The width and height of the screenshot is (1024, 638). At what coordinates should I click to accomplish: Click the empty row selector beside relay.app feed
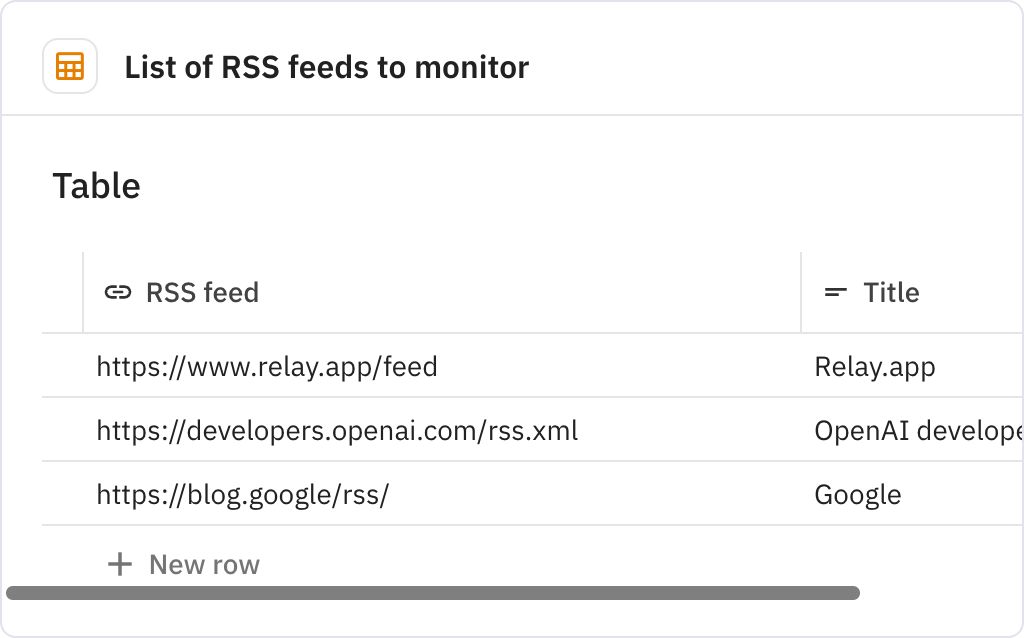[x=60, y=366]
